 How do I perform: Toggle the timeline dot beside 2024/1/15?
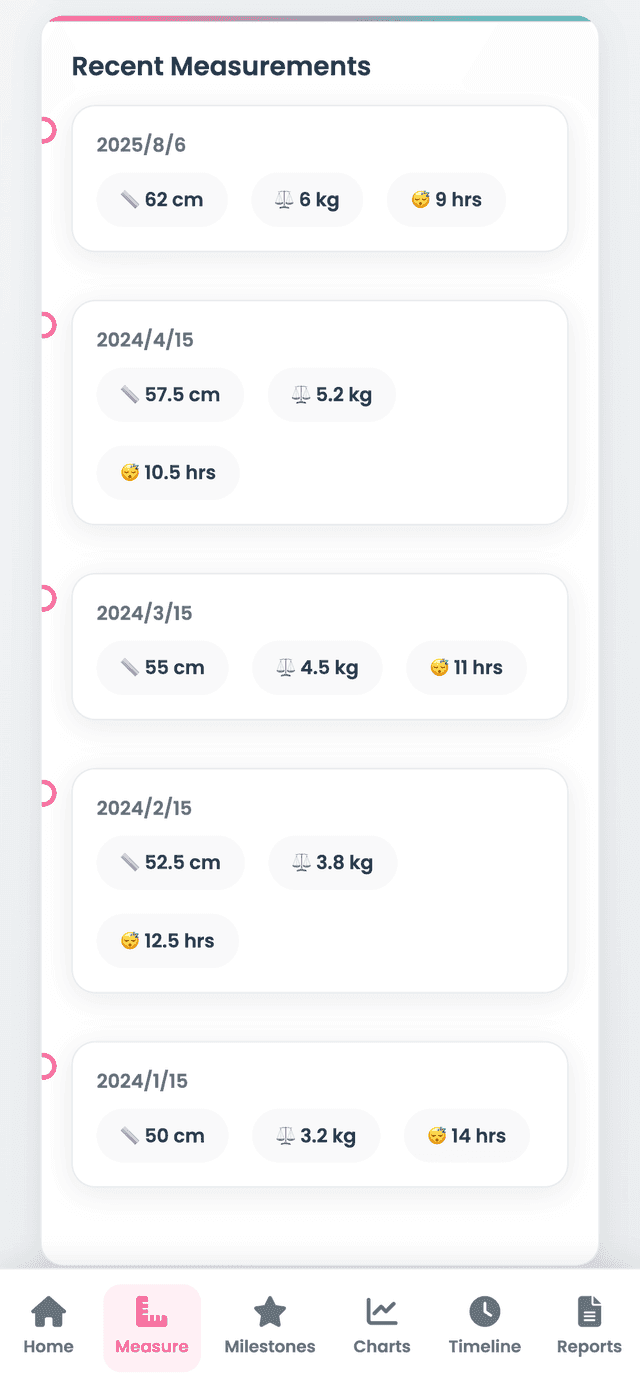pos(45,1066)
